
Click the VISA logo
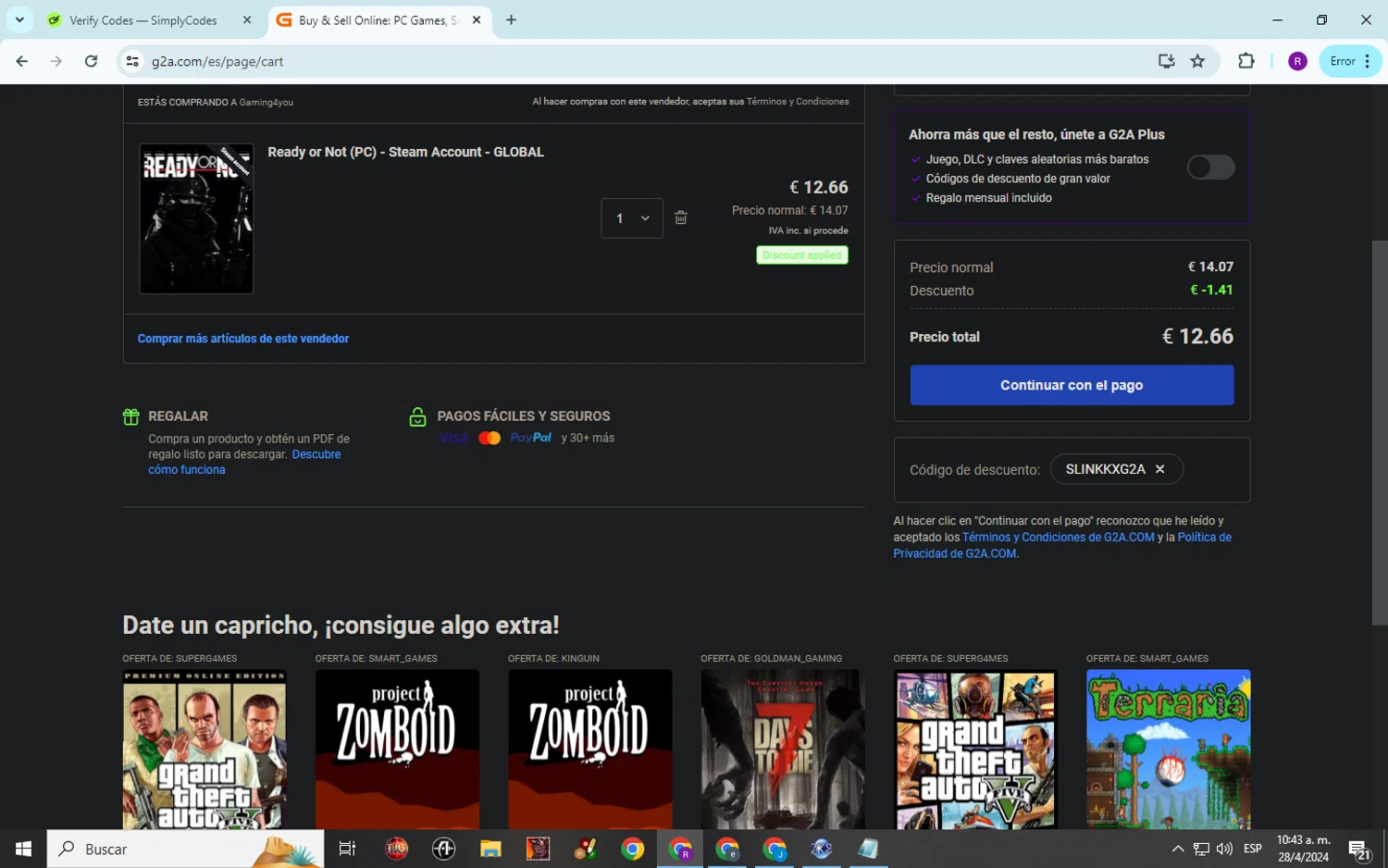pyautogui.click(x=453, y=438)
